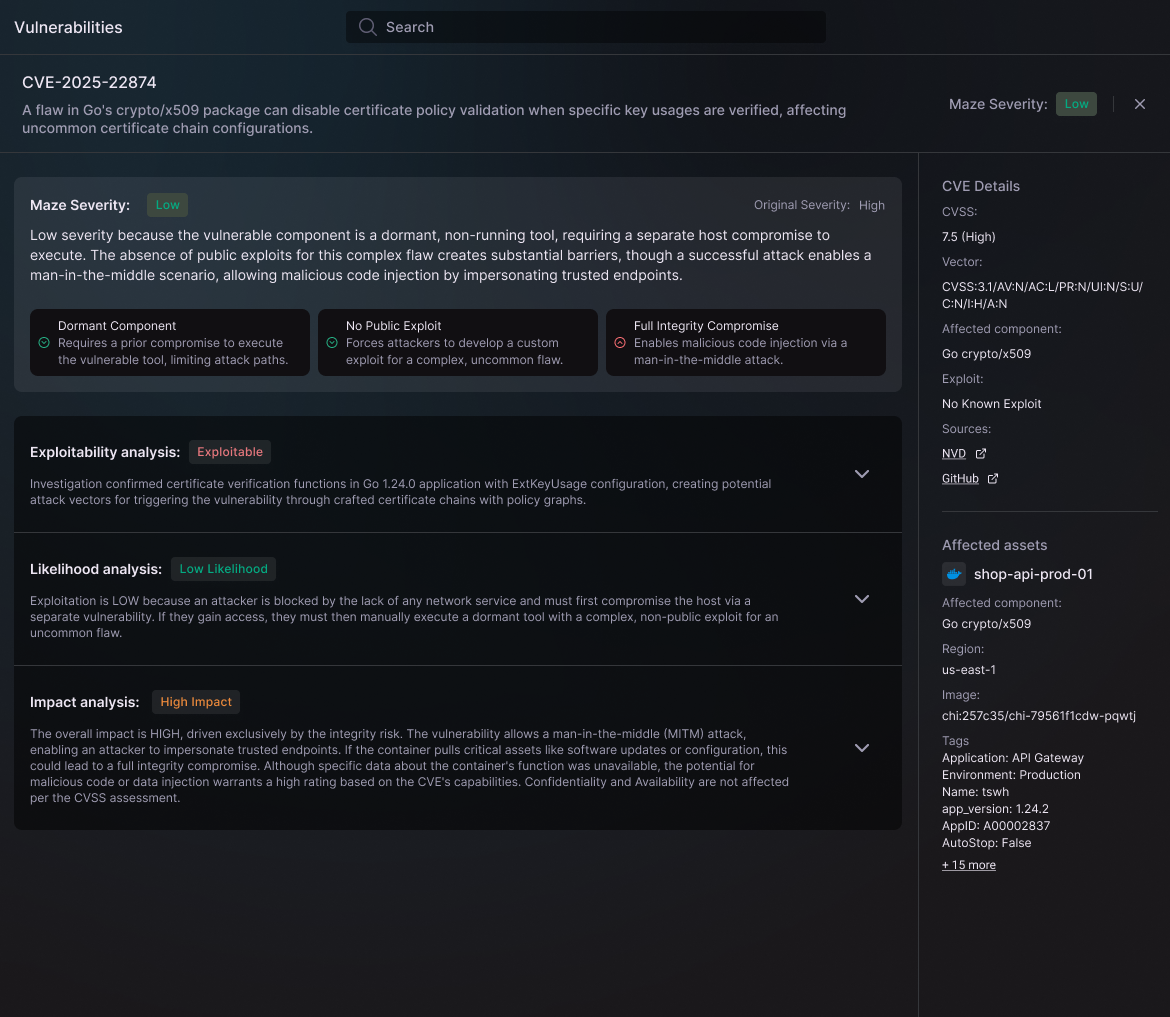Click the search magnifier icon
Screen dimensions: 1170x1017
[368, 27]
